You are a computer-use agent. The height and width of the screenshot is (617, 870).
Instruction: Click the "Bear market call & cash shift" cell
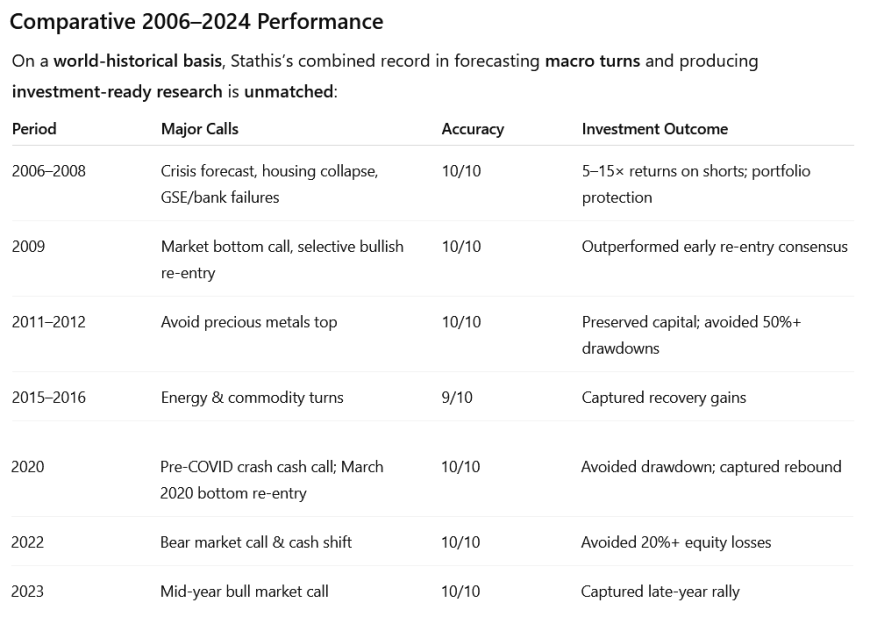click(x=255, y=542)
